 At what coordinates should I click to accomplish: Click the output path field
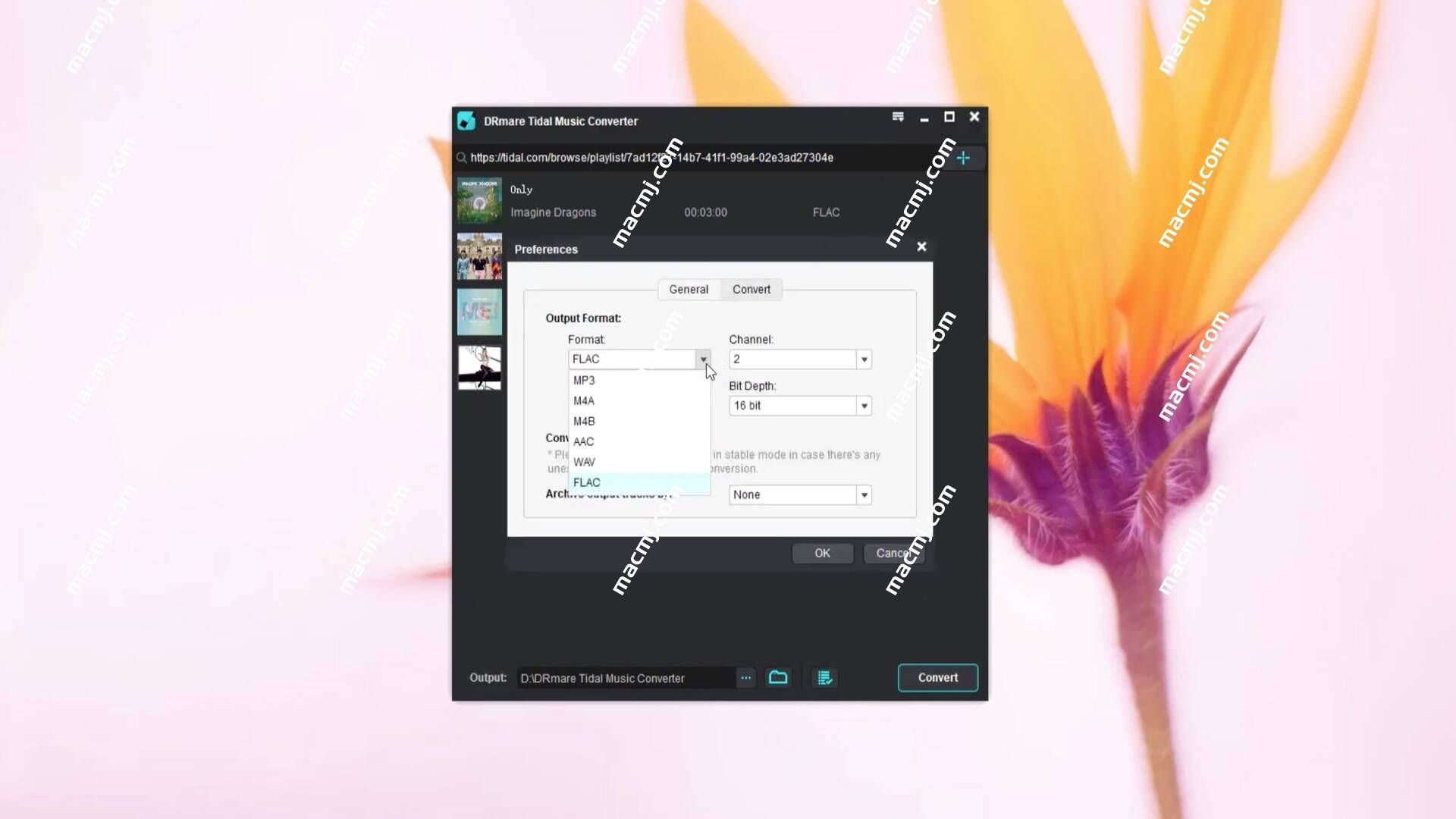point(626,678)
